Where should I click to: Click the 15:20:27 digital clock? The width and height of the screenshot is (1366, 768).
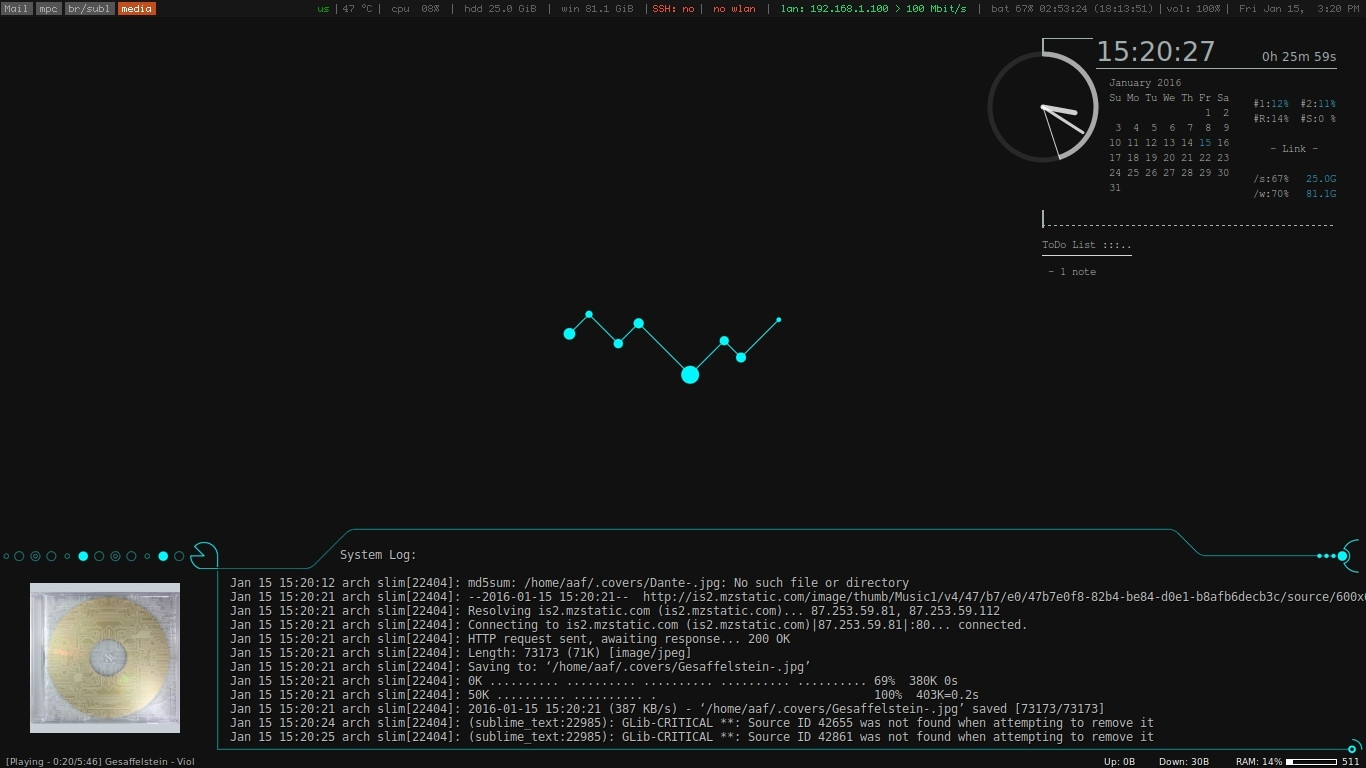(x=1156, y=52)
